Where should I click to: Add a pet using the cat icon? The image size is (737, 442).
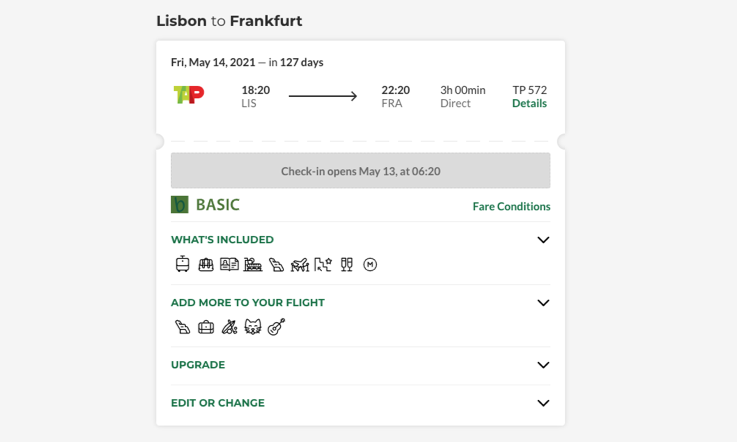253,327
